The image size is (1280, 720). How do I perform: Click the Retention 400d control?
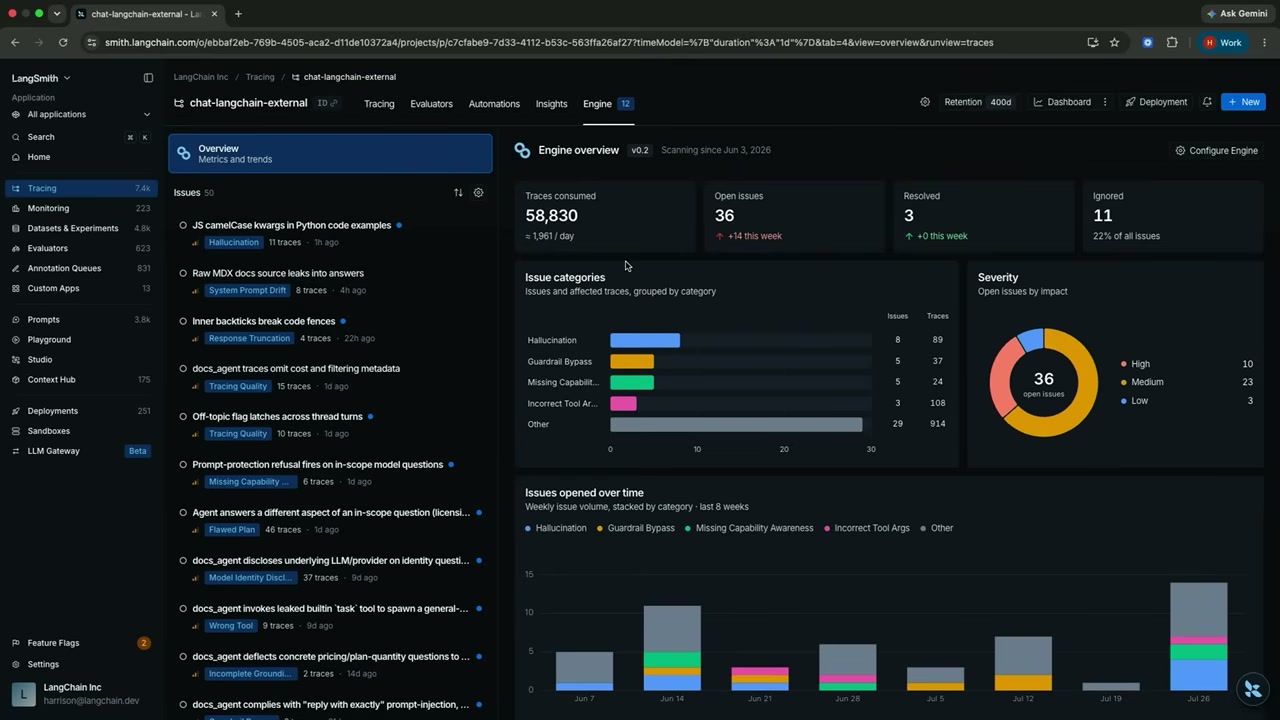978,102
